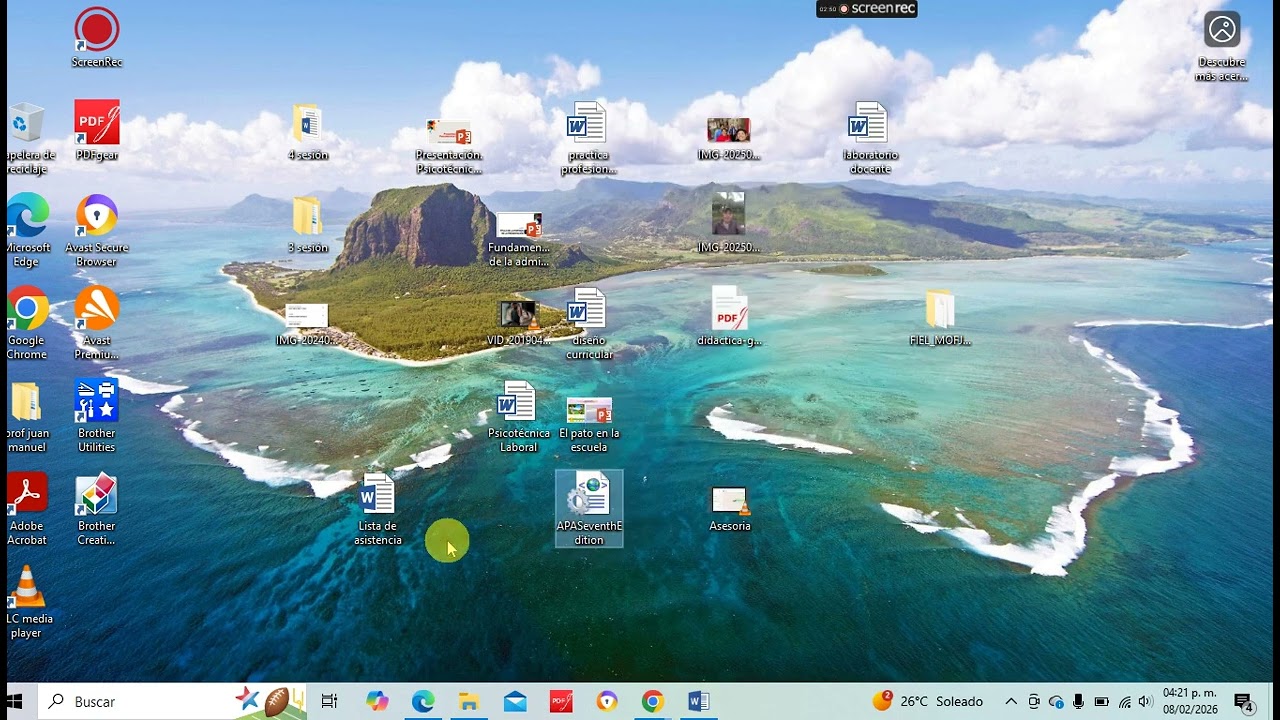Launch Copilot from the taskbar

coord(377,701)
